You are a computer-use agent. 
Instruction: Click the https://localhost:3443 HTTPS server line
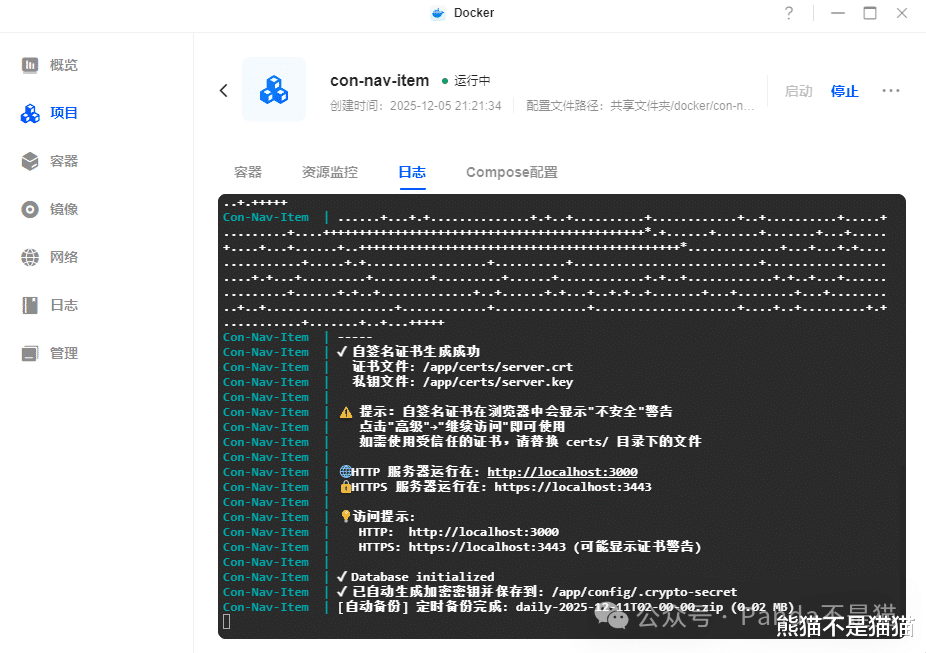tap(495, 487)
